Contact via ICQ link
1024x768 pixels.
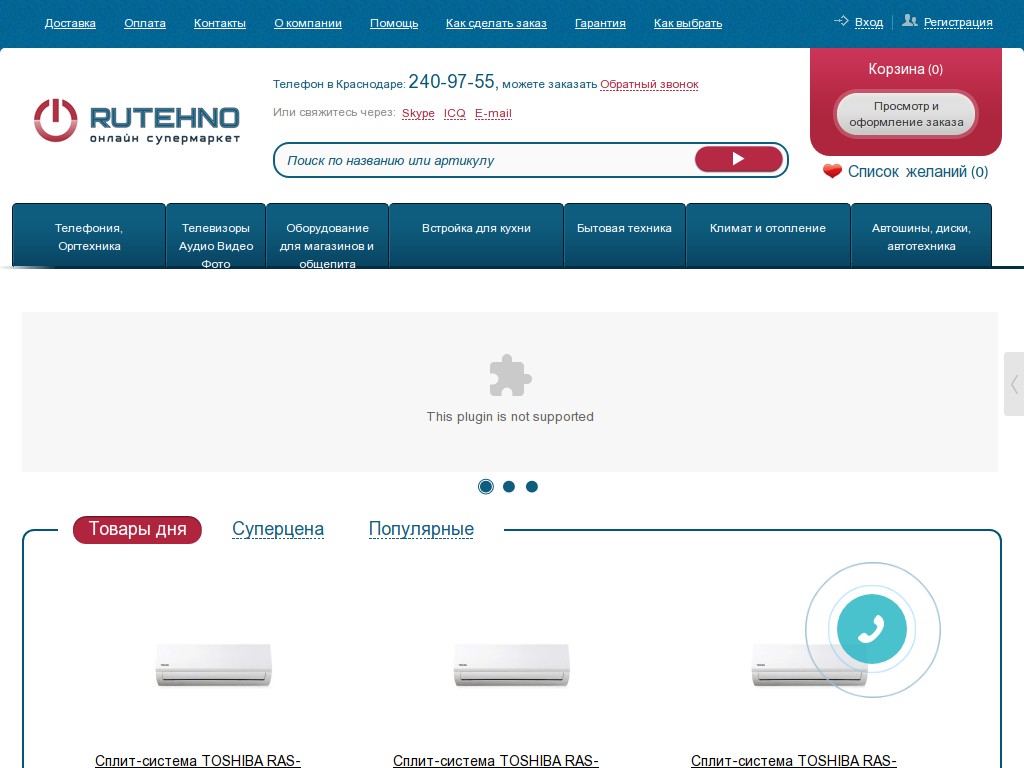pos(455,113)
